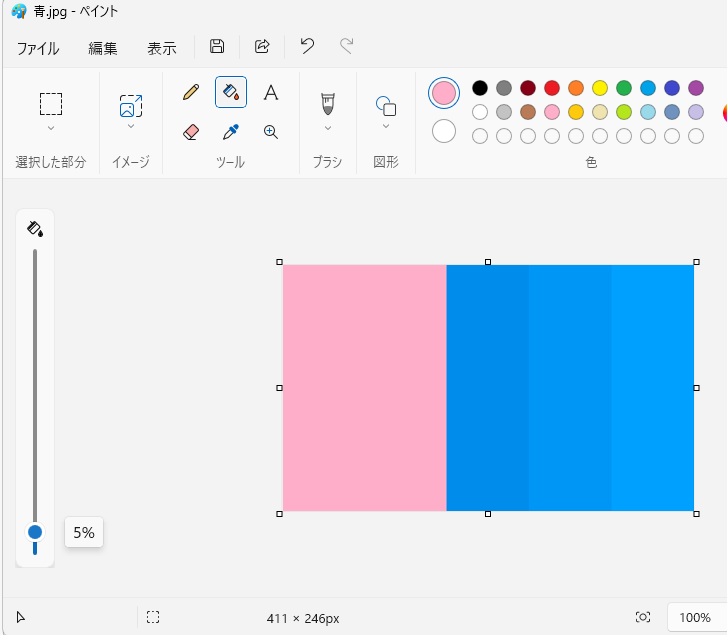Select the pink Color 1 circle
727x635 pixels.
444,93
